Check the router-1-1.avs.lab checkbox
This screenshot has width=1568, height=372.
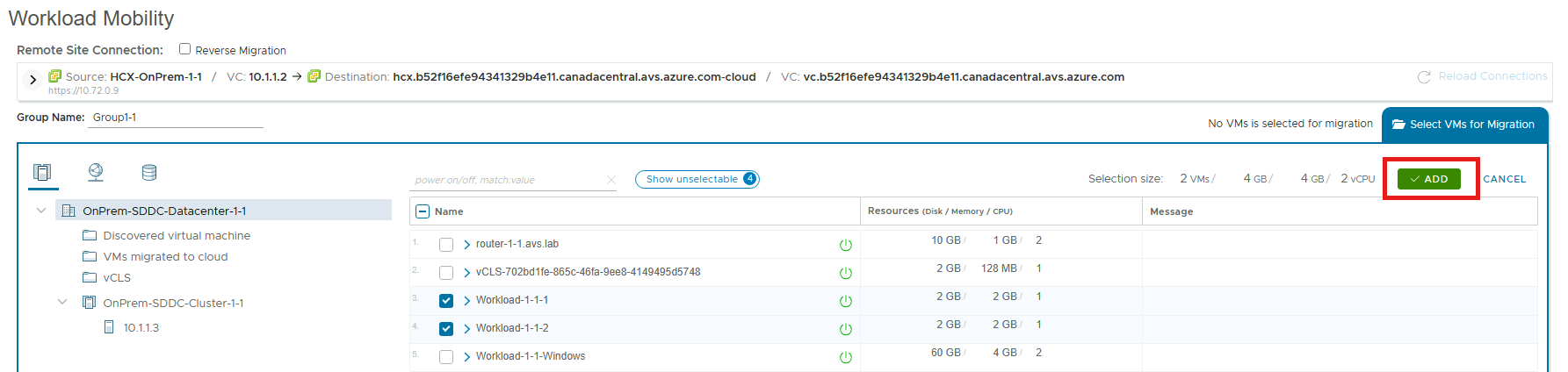[446, 245]
